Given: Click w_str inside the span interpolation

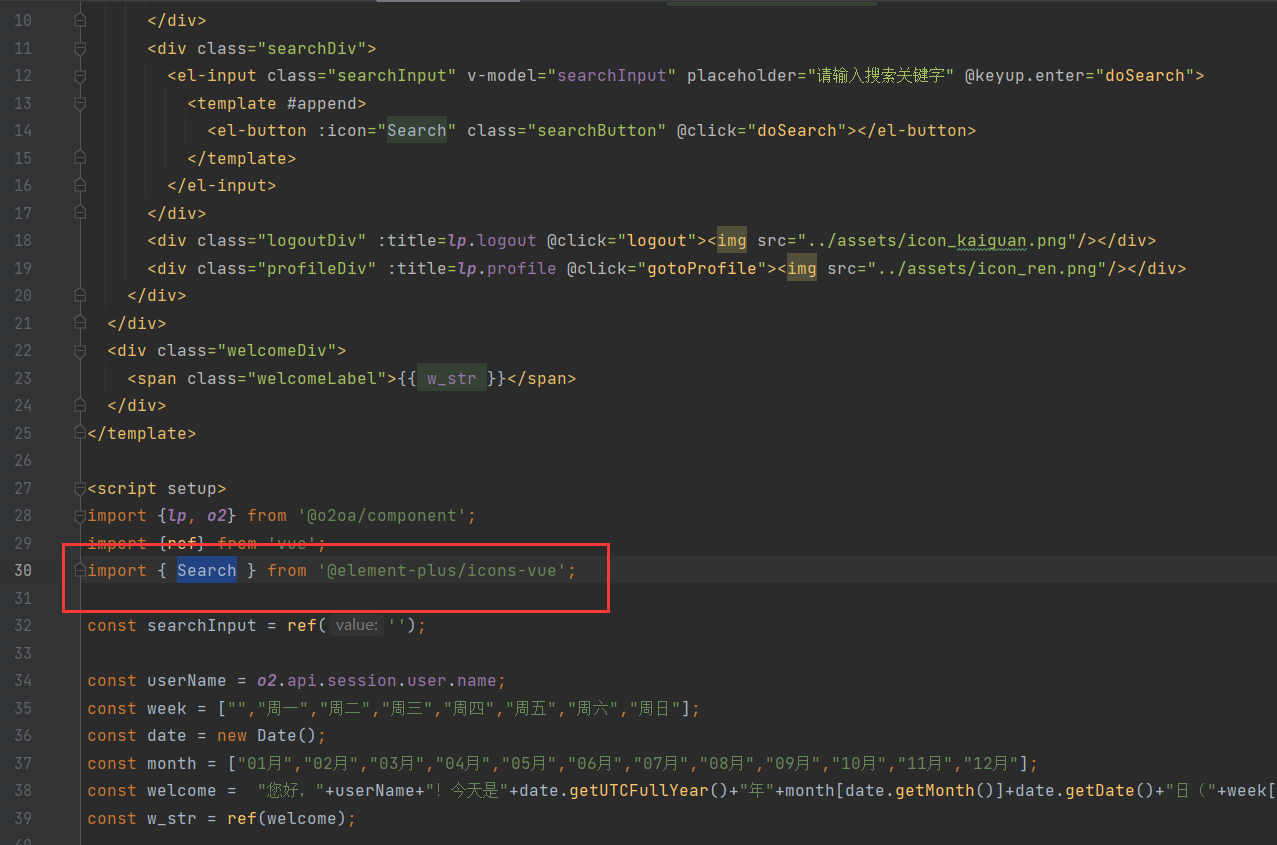Looking at the screenshot, I should 452,378.
